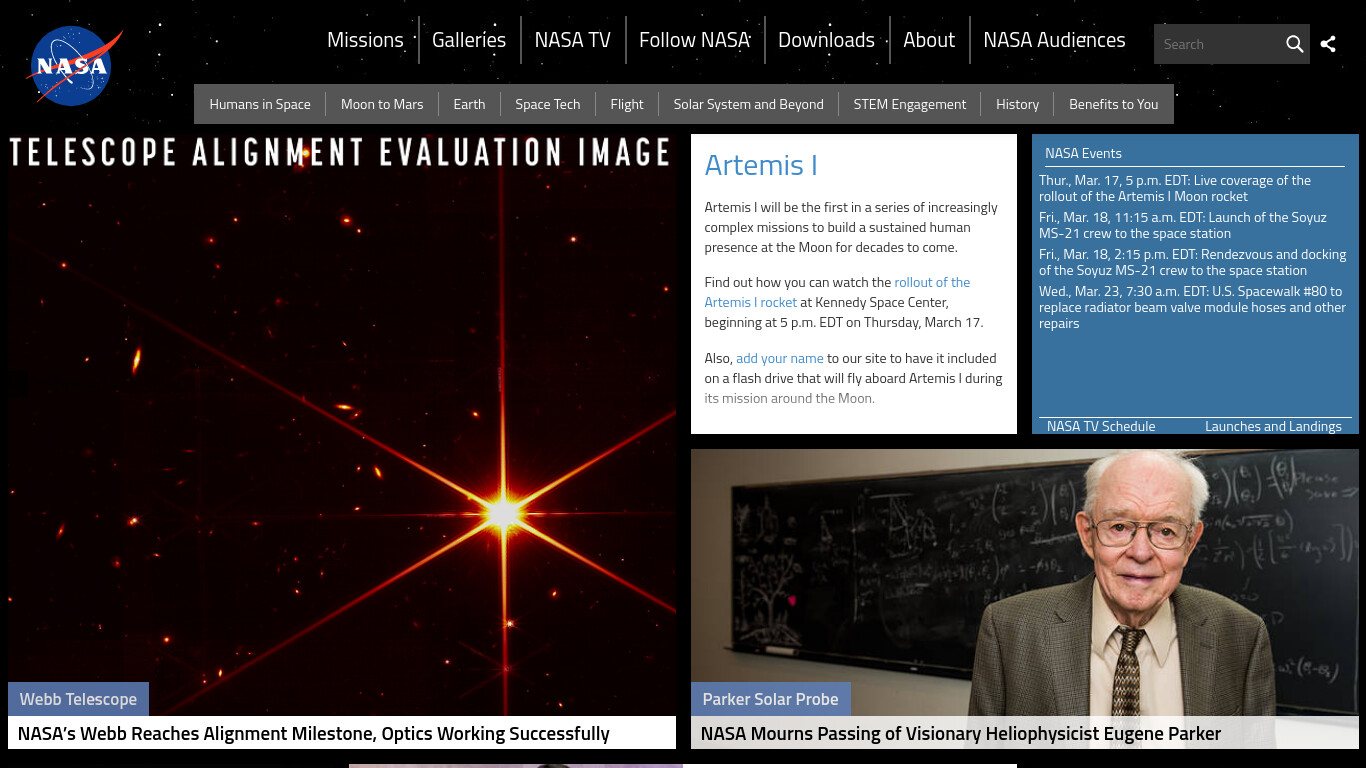Viewport: 1366px width, 768px height.
Task: Open the Missions menu
Action: (x=365, y=40)
